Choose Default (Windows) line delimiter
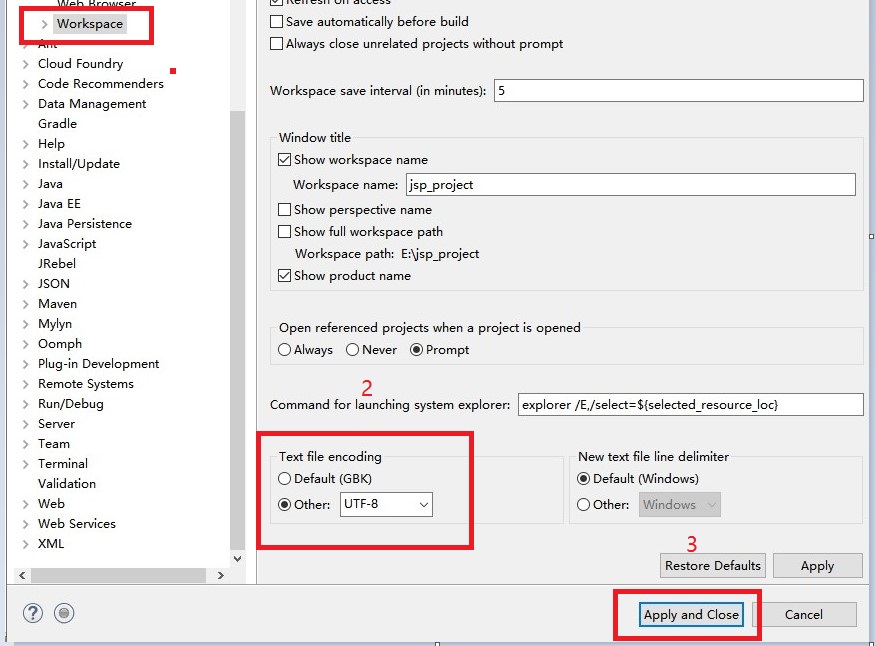The height and width of the screenshot is (646, 876). pyautogui.click(x=583, y=479)
